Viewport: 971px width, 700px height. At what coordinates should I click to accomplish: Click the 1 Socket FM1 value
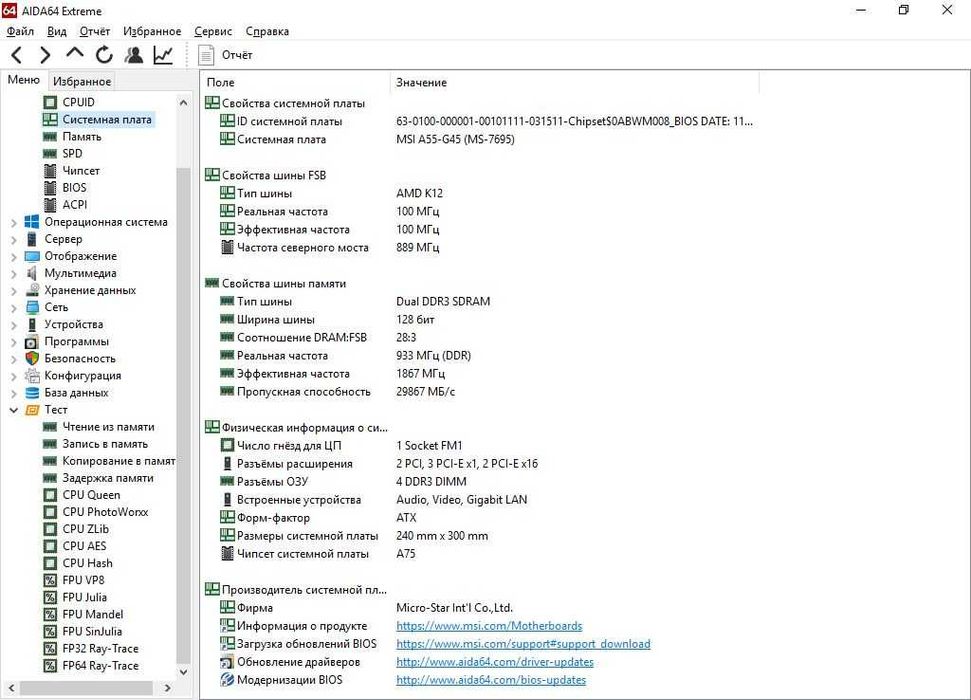(x=429, y=446)
